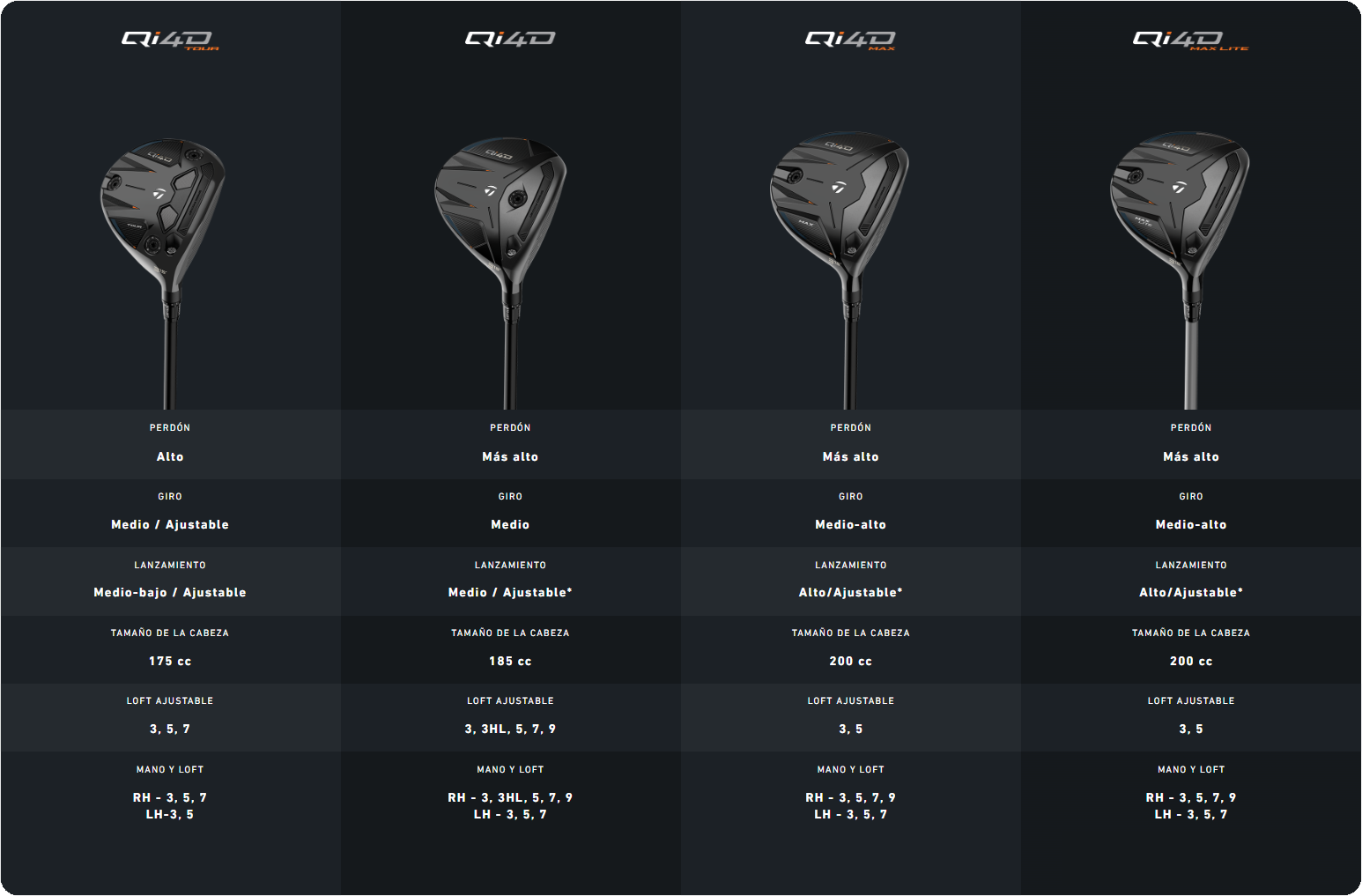Click the "RH - 3, 5, 7" text for Qi4D Tour
The height and width of the screenshot is (896, 1362).
pyautogui.click(x=170, y=797)
